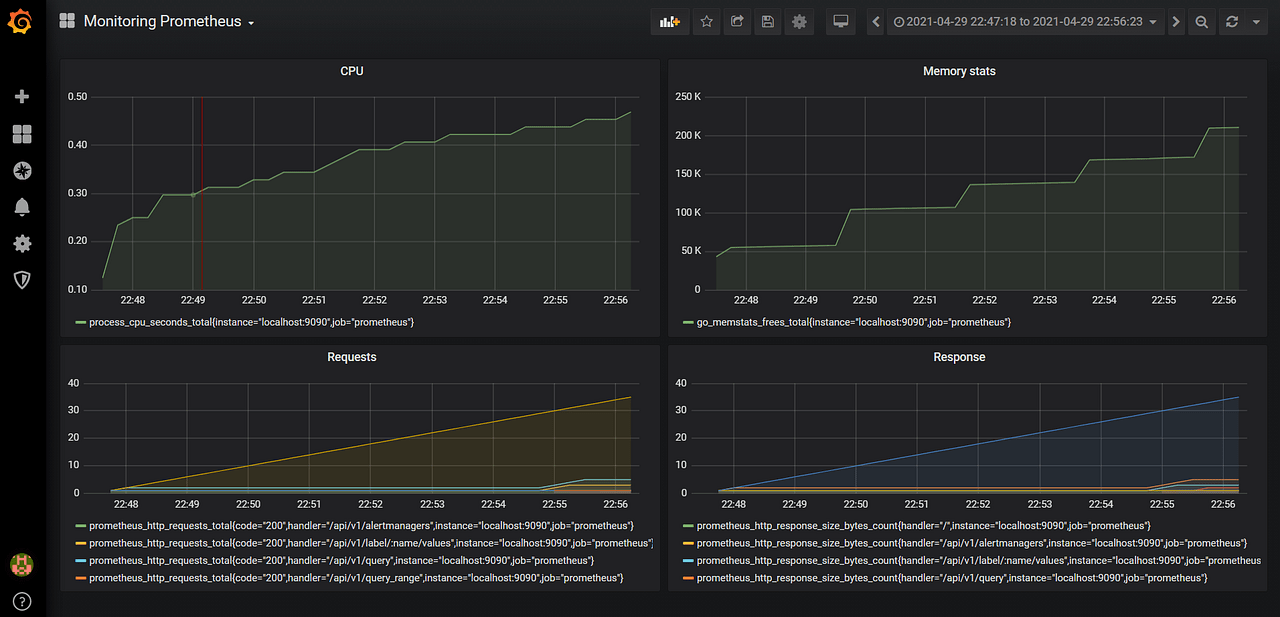
Task: Open the Requests panel title menu
Action: [352, 357]
